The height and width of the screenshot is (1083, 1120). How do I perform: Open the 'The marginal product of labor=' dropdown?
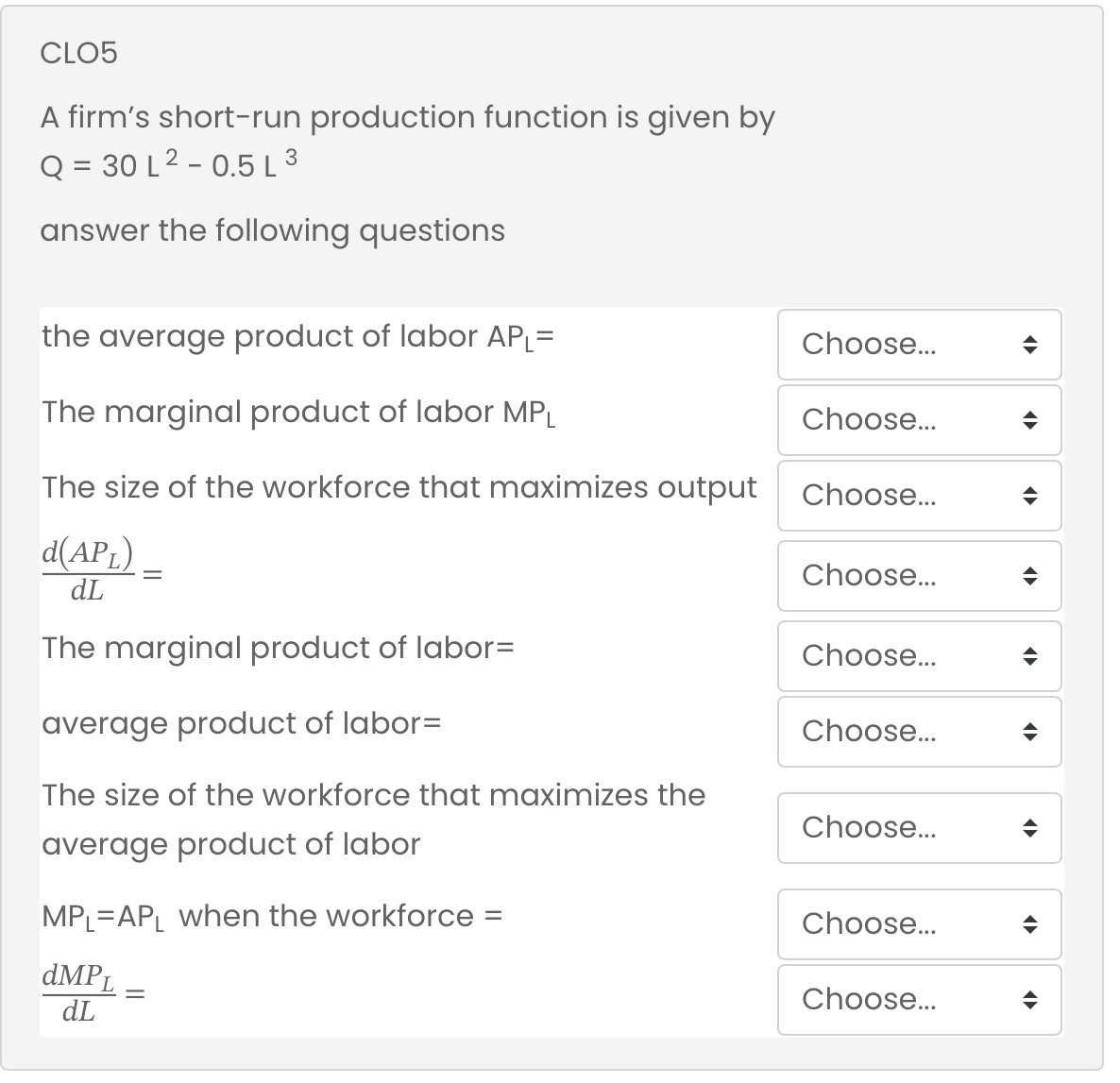pos(918,656)
